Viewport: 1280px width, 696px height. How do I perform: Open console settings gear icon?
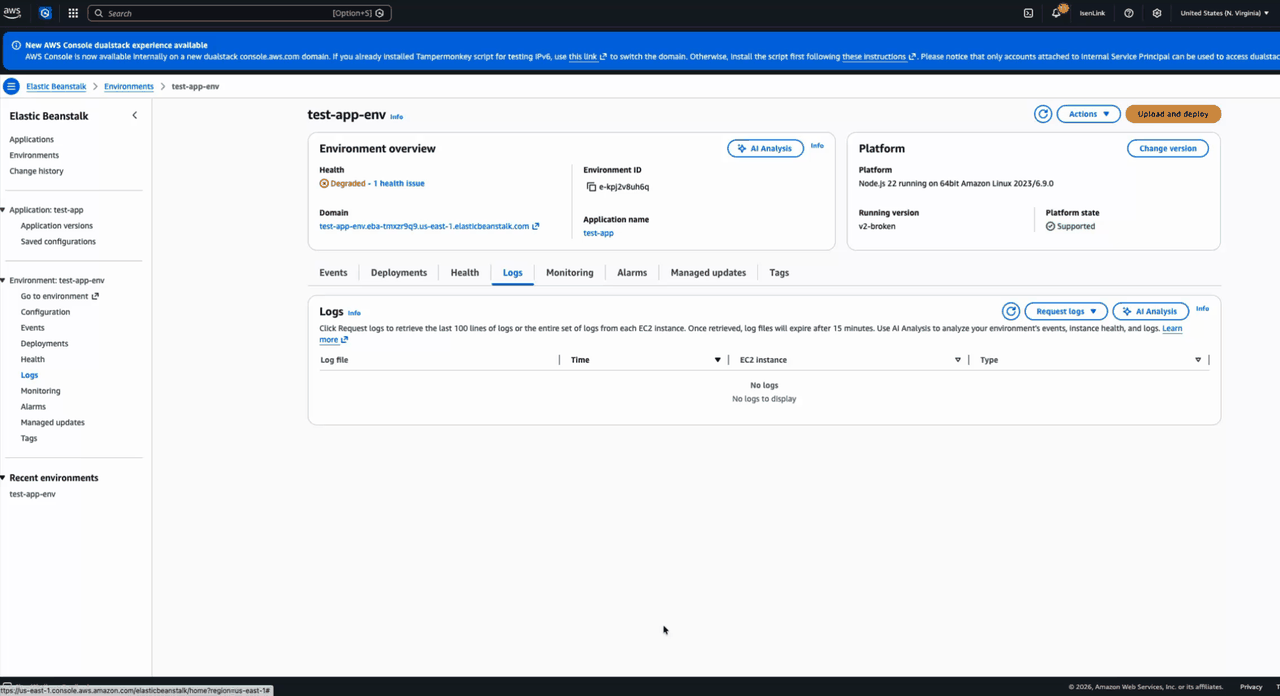pos(1157,13)
